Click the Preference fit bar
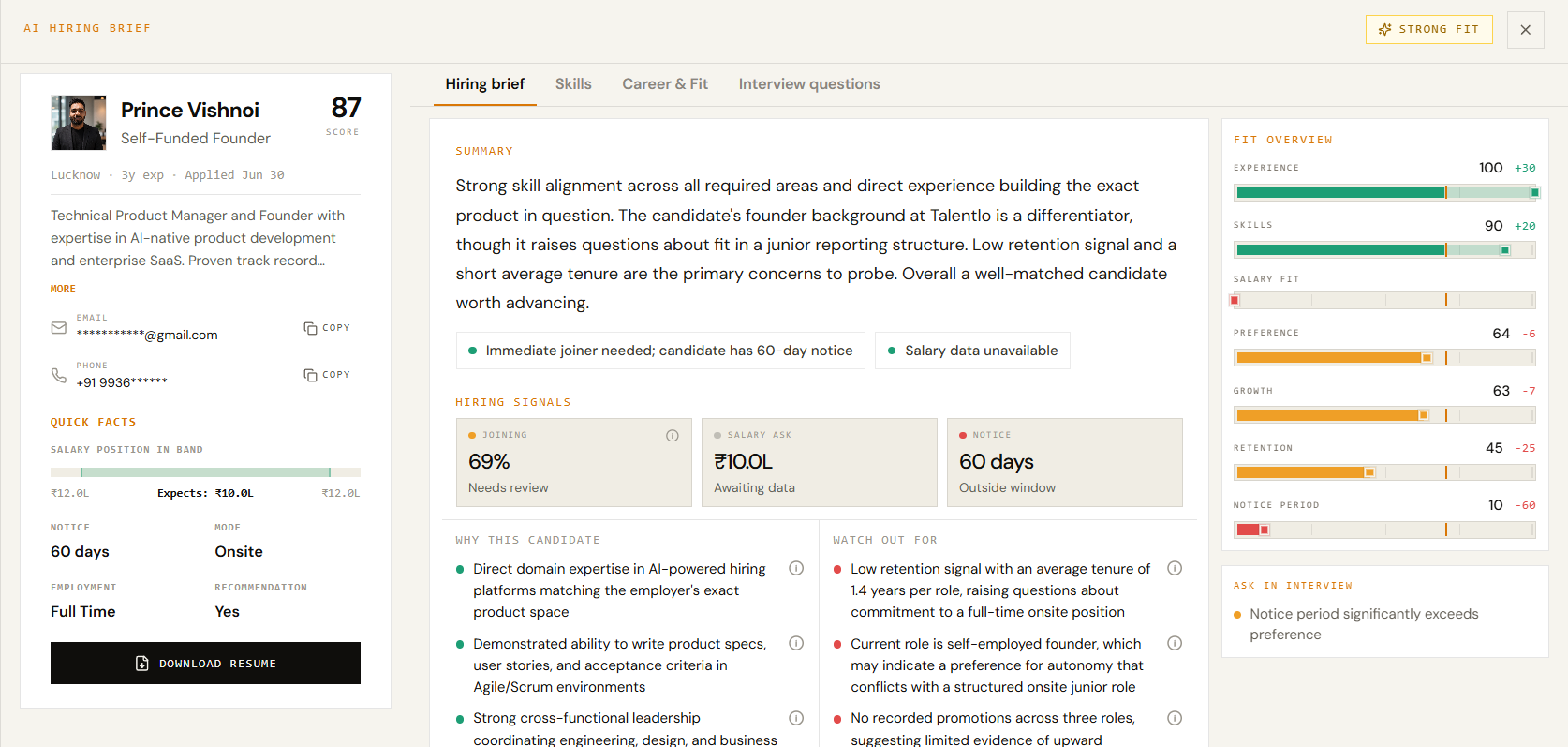This screenshot has height=747, width=1568. tap(1384, 357)
